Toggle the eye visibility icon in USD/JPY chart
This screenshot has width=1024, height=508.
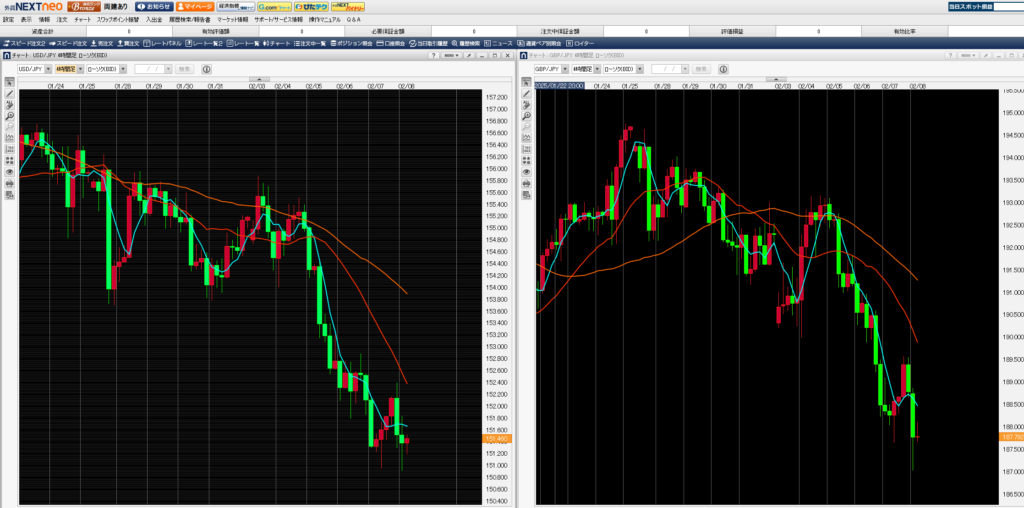pyautogui.click(x=9, y=172)
